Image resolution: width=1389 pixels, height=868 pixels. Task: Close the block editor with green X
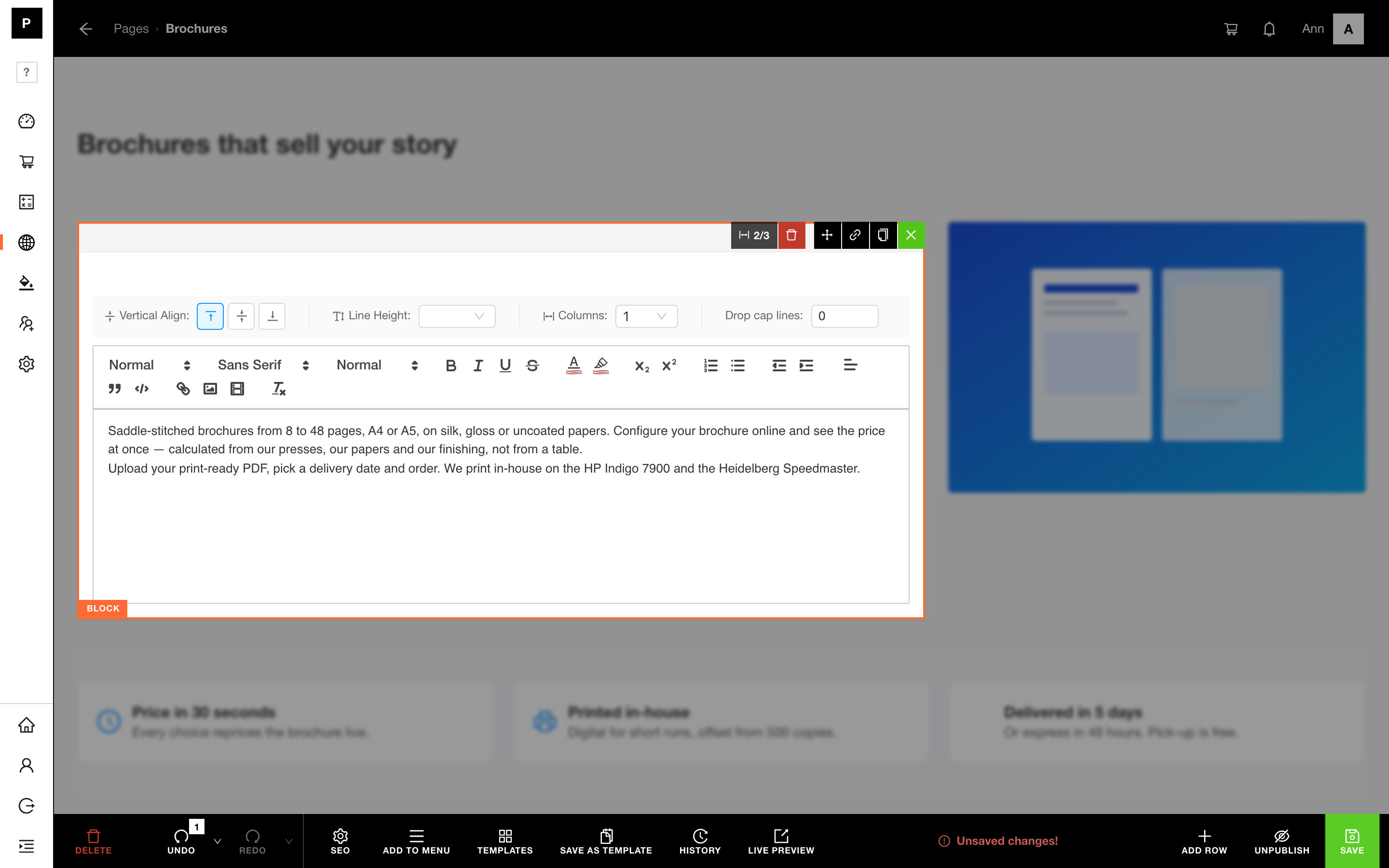[911, 235]
